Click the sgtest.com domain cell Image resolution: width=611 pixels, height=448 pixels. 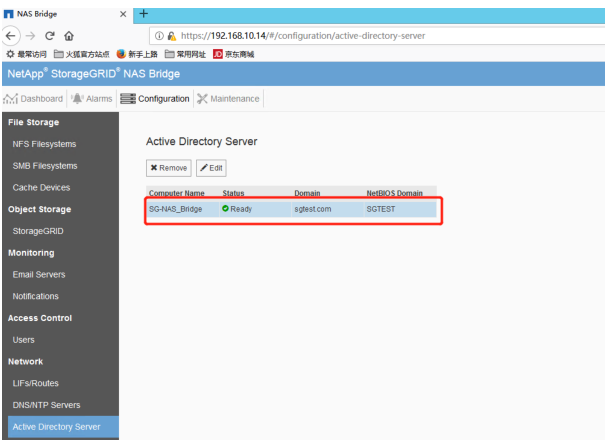(313, 209)
